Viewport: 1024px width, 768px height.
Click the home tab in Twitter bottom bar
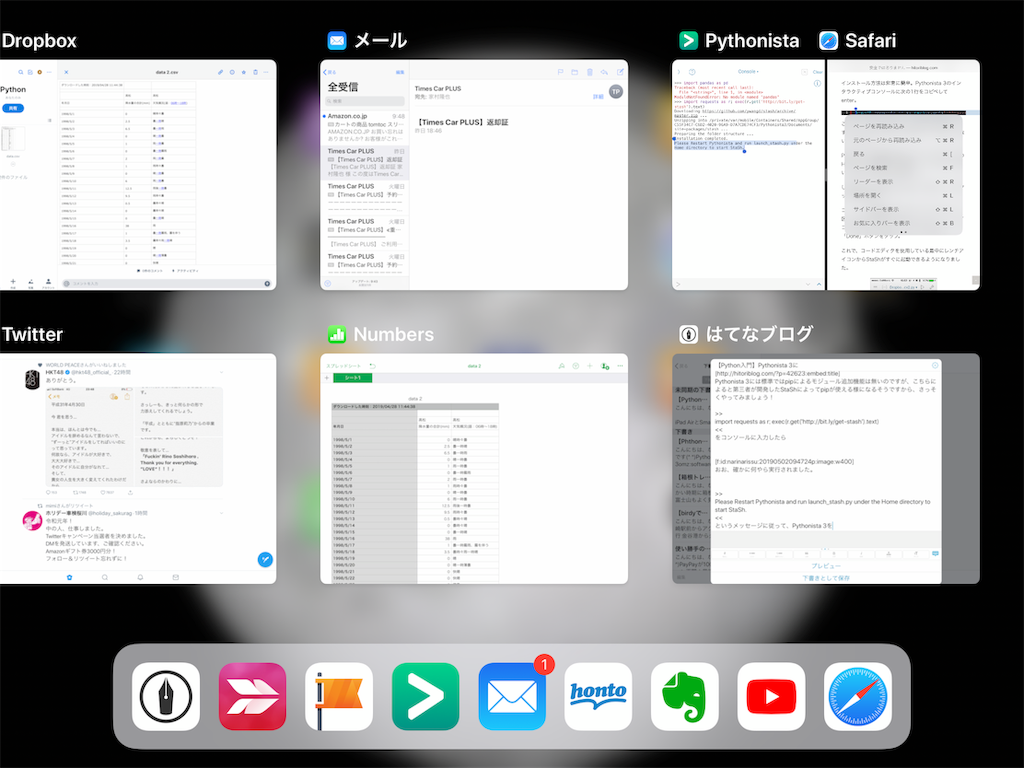[70, 577]
